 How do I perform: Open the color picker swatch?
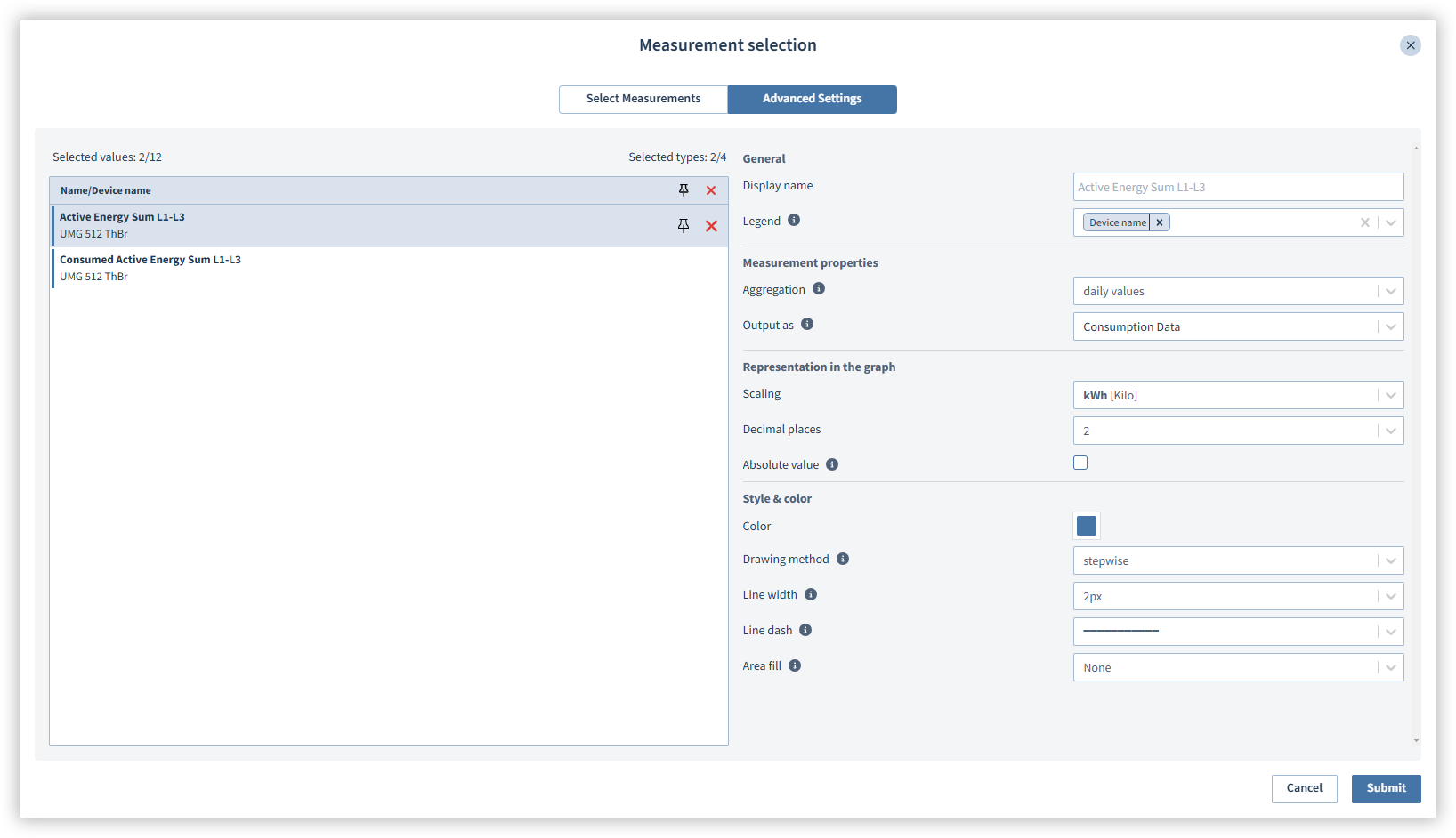pos(1086,525)
